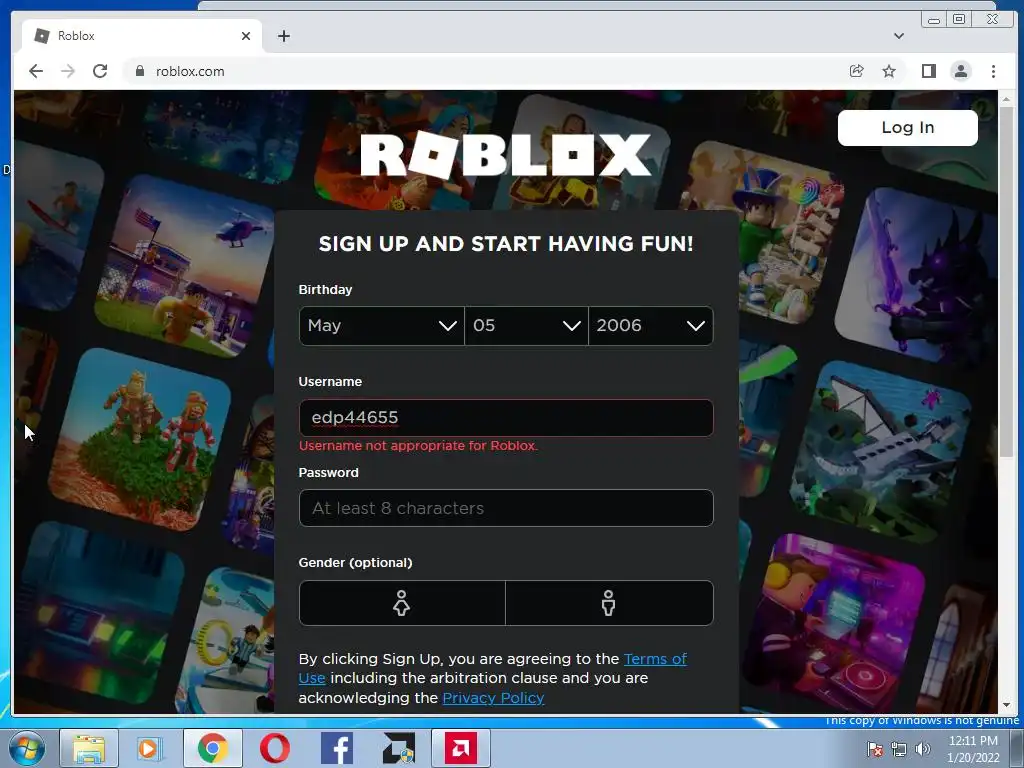This screenshot has width=1024, height=768.
Task: Open Windows Explorer from the taskbar
Action: (89, 748)
